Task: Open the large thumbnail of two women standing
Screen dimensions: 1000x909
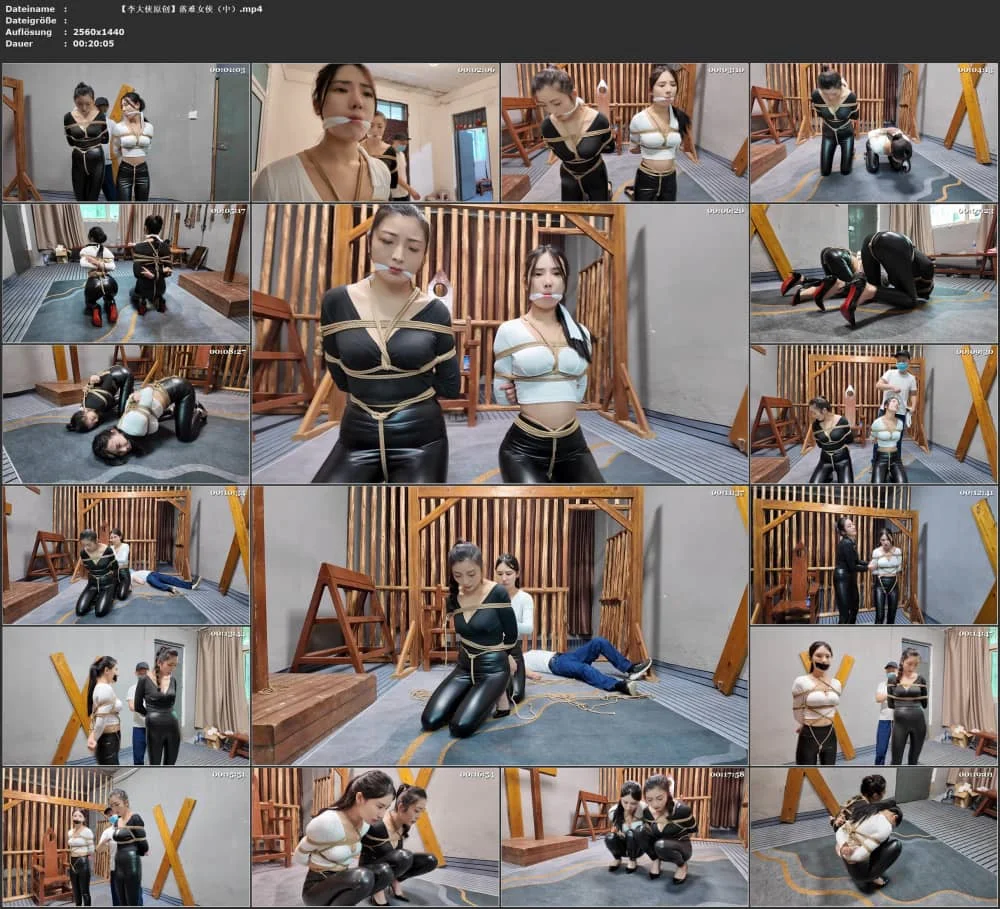Action: point(499,344)
